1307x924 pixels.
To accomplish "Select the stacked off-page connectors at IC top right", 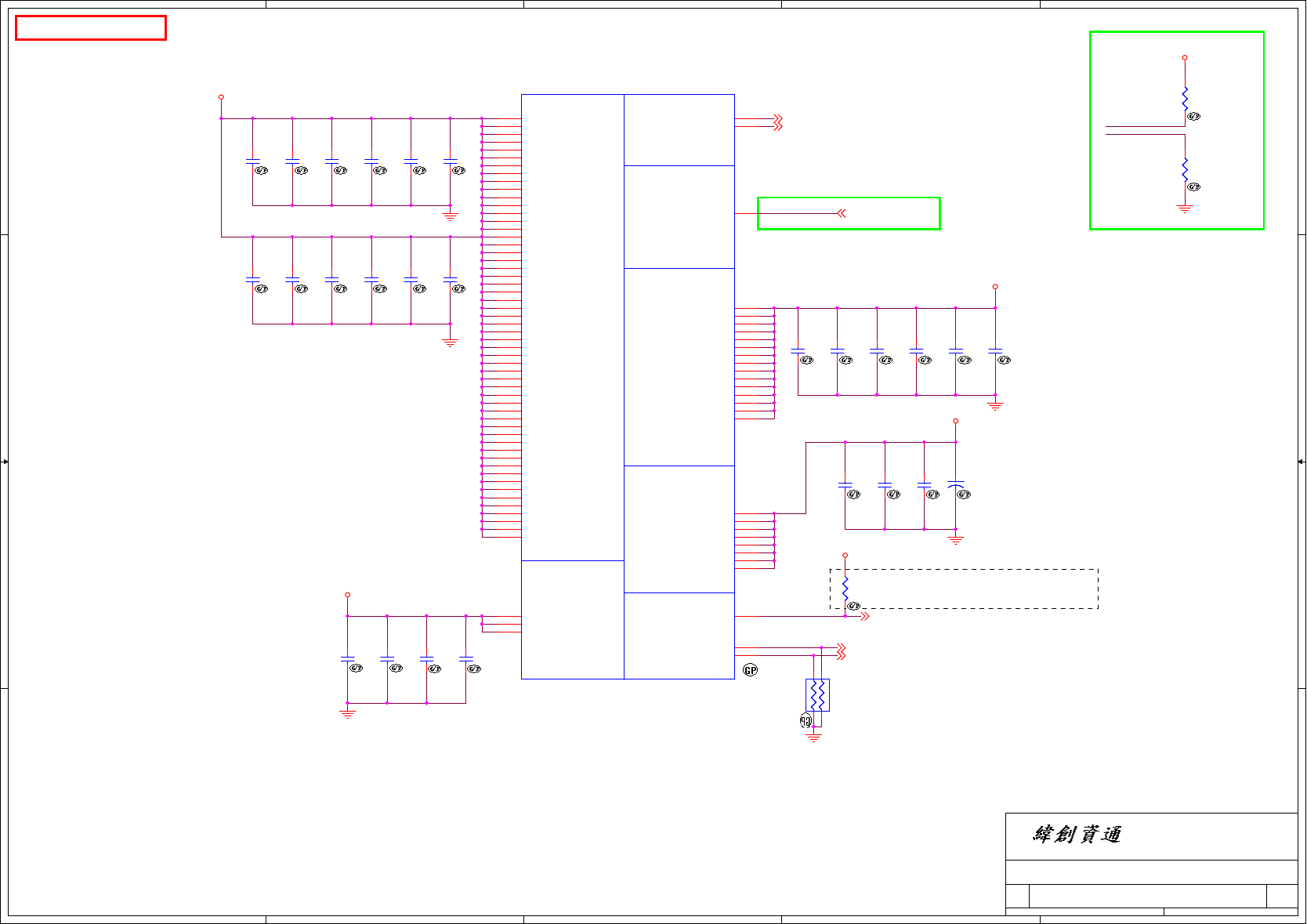I will 778,122.
